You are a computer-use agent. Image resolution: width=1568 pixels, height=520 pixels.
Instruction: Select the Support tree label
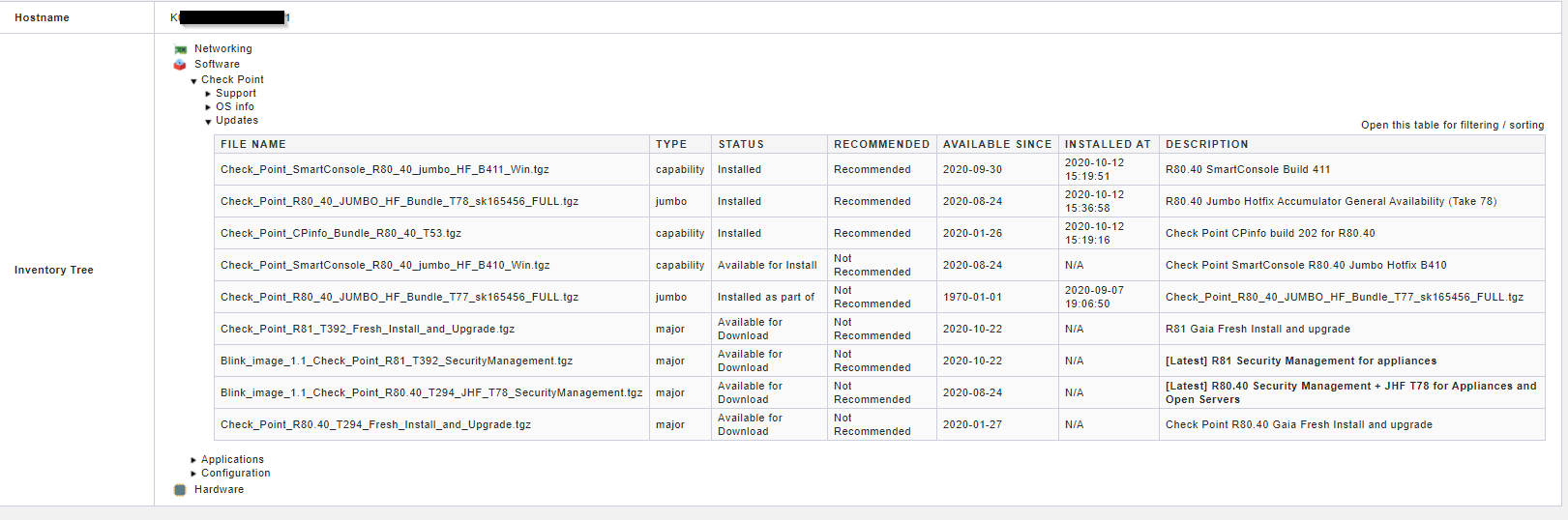(236, 93)
